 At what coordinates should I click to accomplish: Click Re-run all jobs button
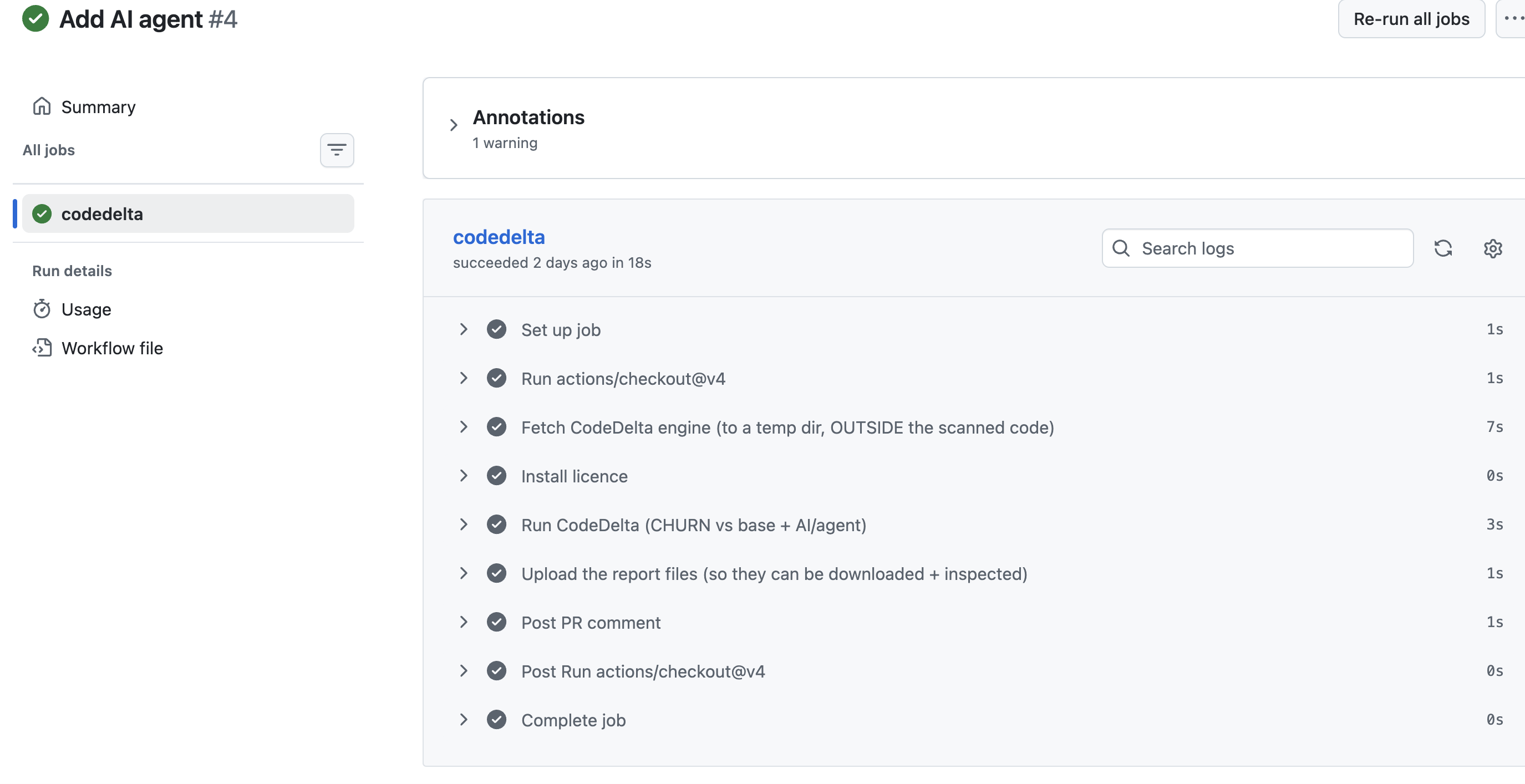[x=1411, y=19]
